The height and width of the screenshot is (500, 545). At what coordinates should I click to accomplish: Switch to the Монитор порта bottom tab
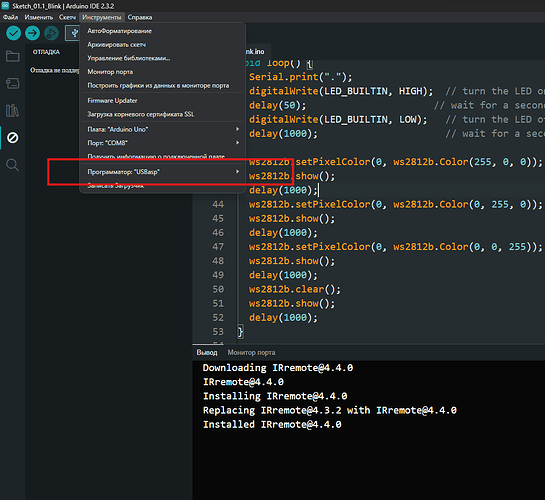tap(251, 352)
